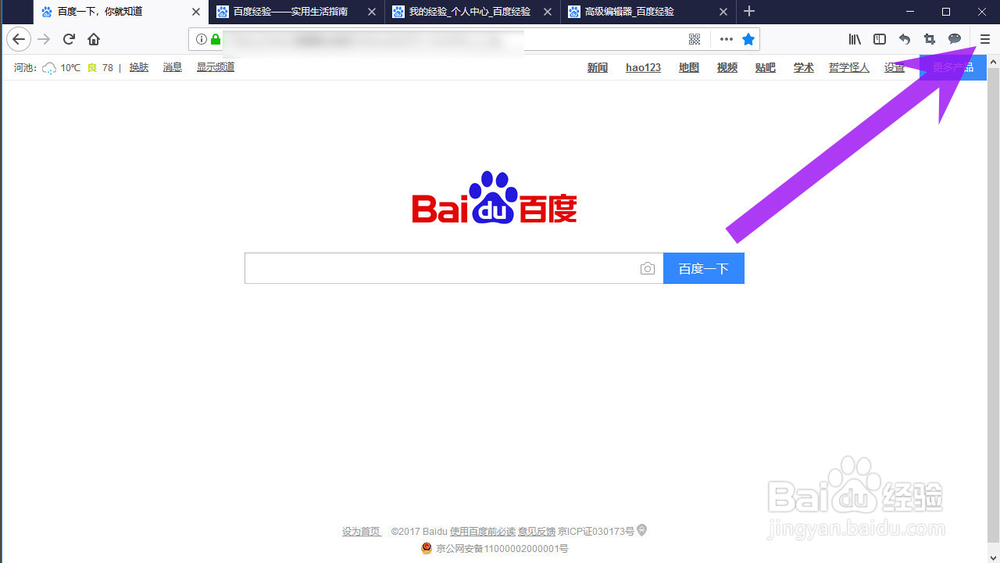Open the 消息 messages link
This screenshot has height=563, width=1000.
pos(172,67)
